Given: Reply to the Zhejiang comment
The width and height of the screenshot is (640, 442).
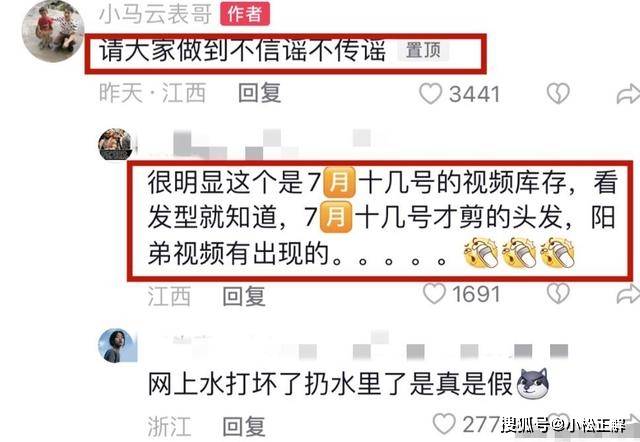Looking at the screenshot, I should [244, 426].
